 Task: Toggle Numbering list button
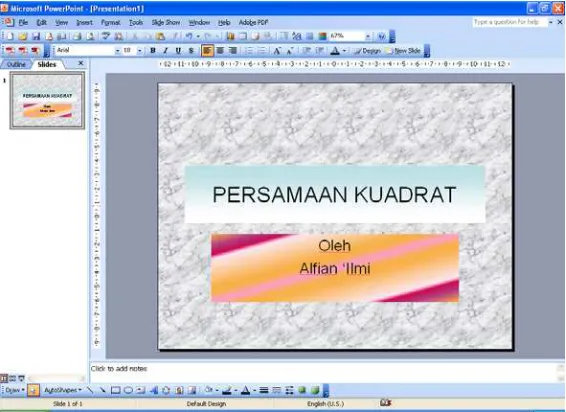click(x=249, y=51)
